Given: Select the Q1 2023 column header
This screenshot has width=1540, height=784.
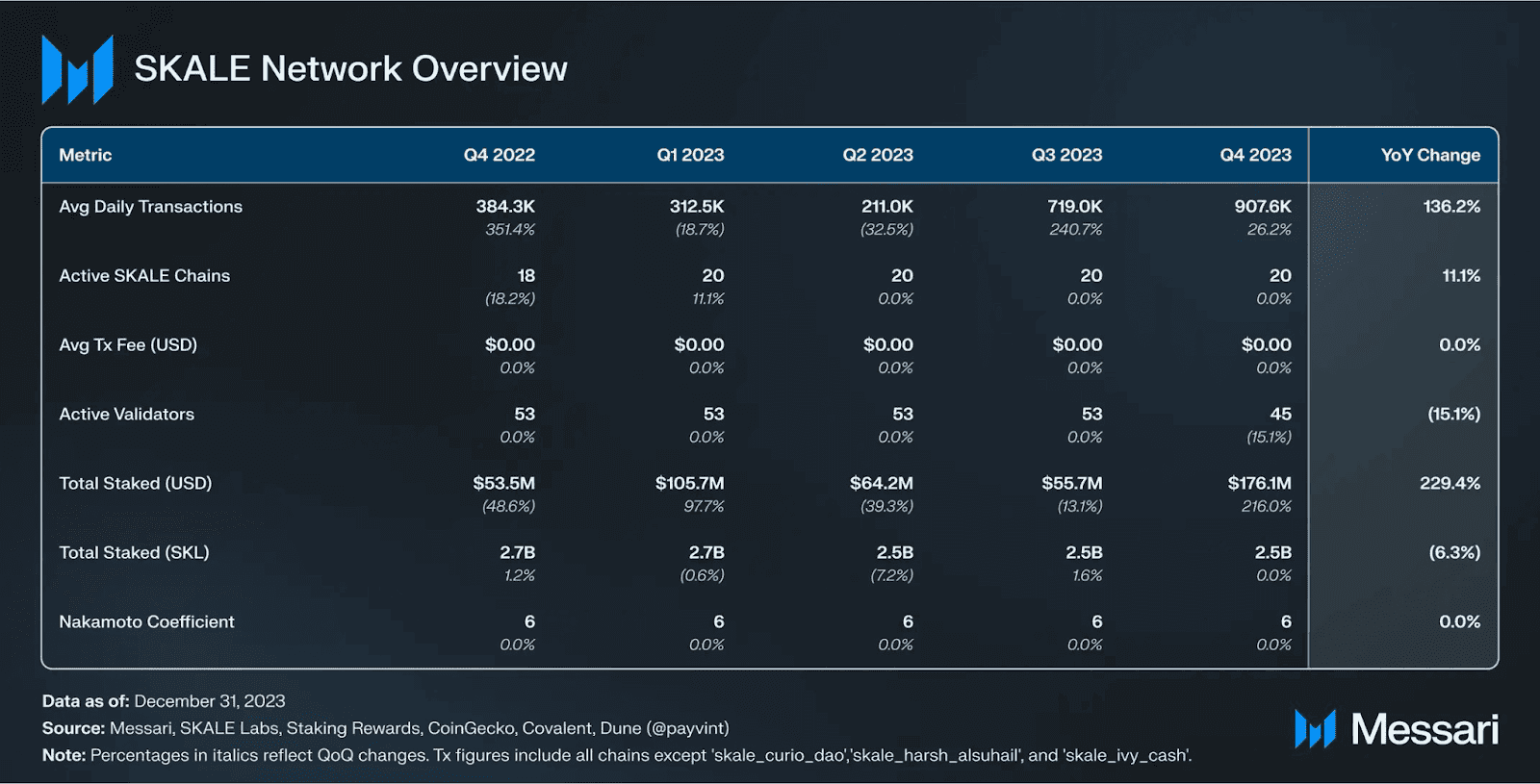Looking at the screenshot, I should click(x=690, y=155).
